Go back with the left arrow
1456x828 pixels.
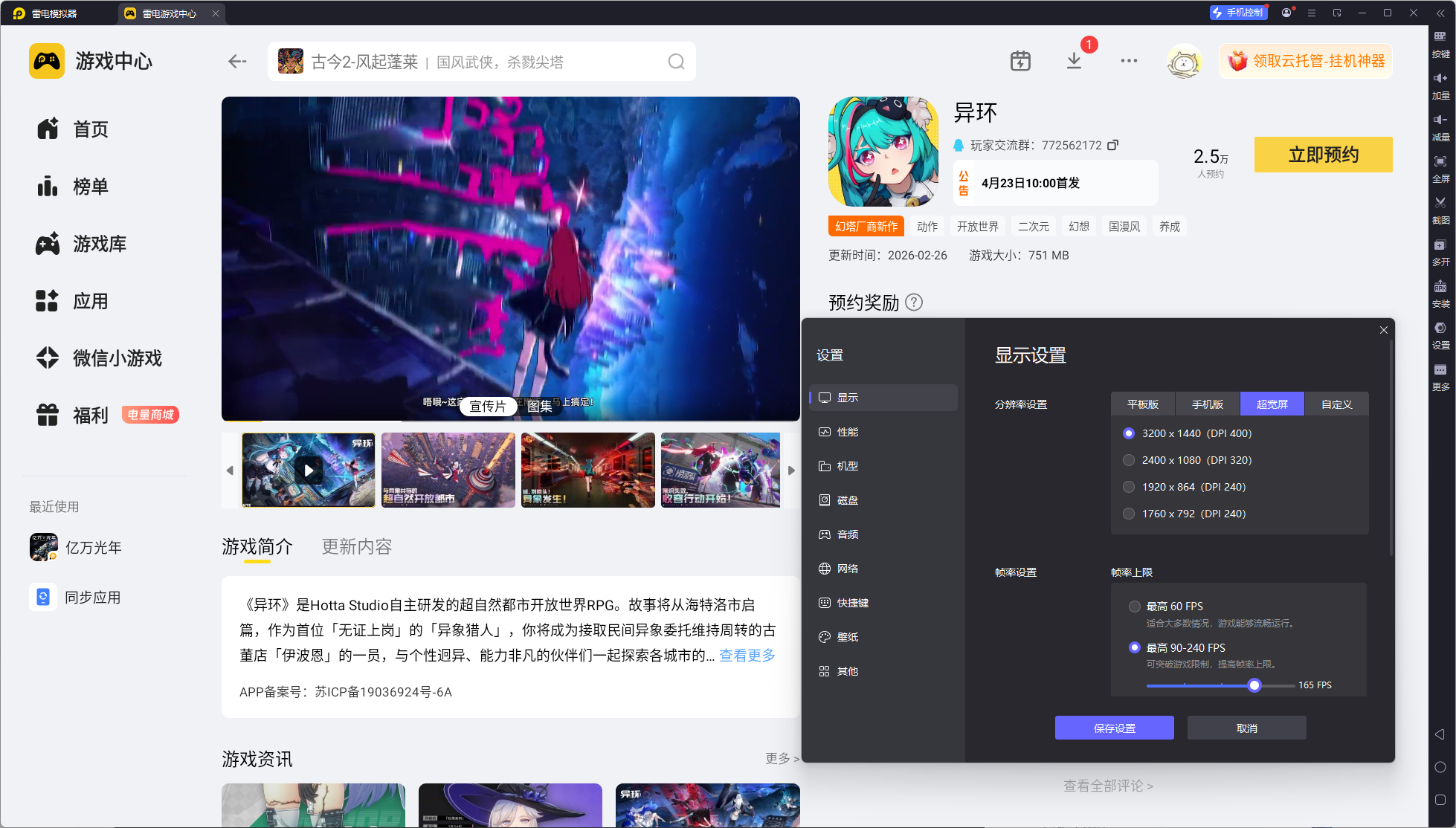coord(237,62)
